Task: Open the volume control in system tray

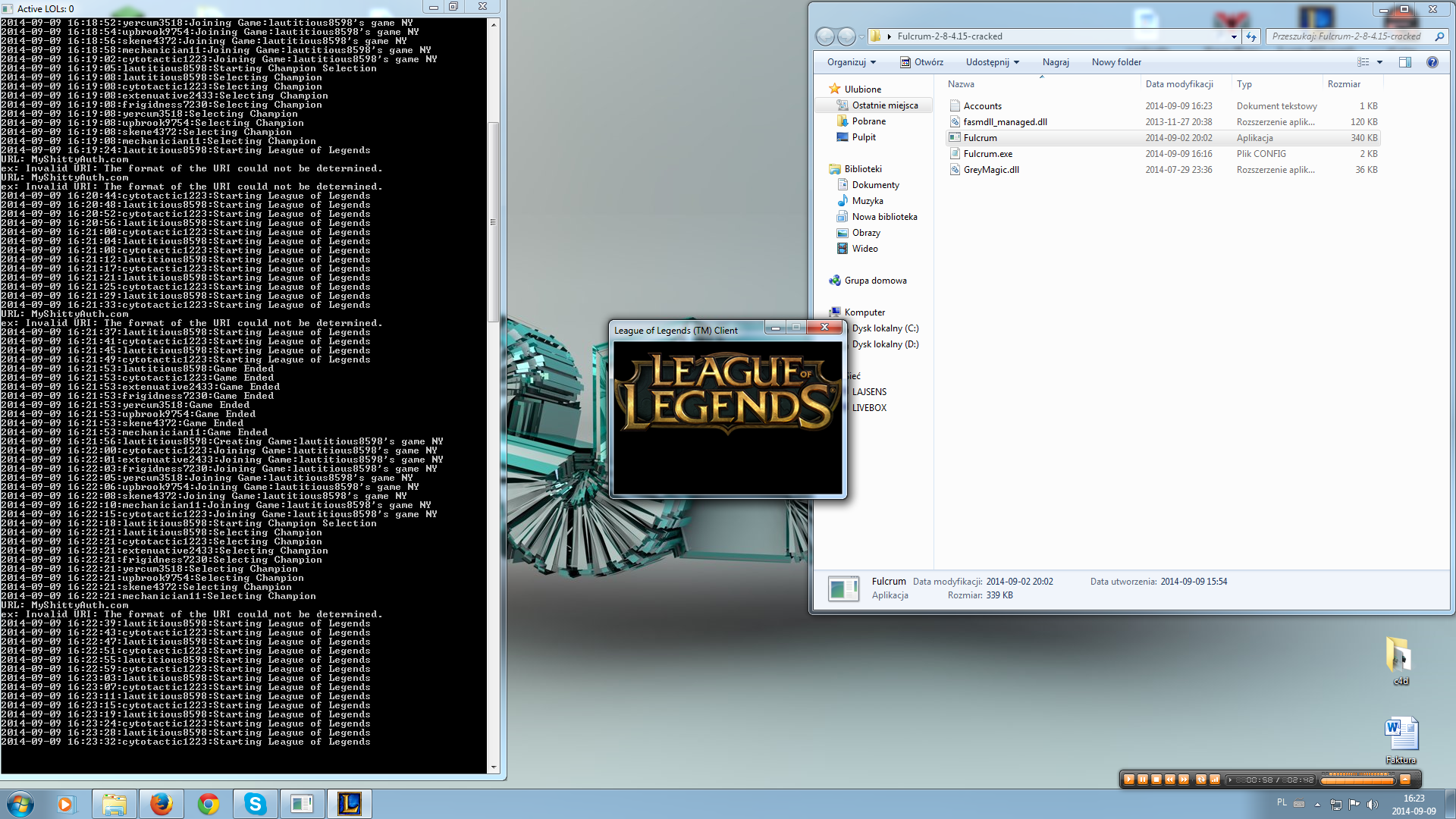Action: (1372, 805)
